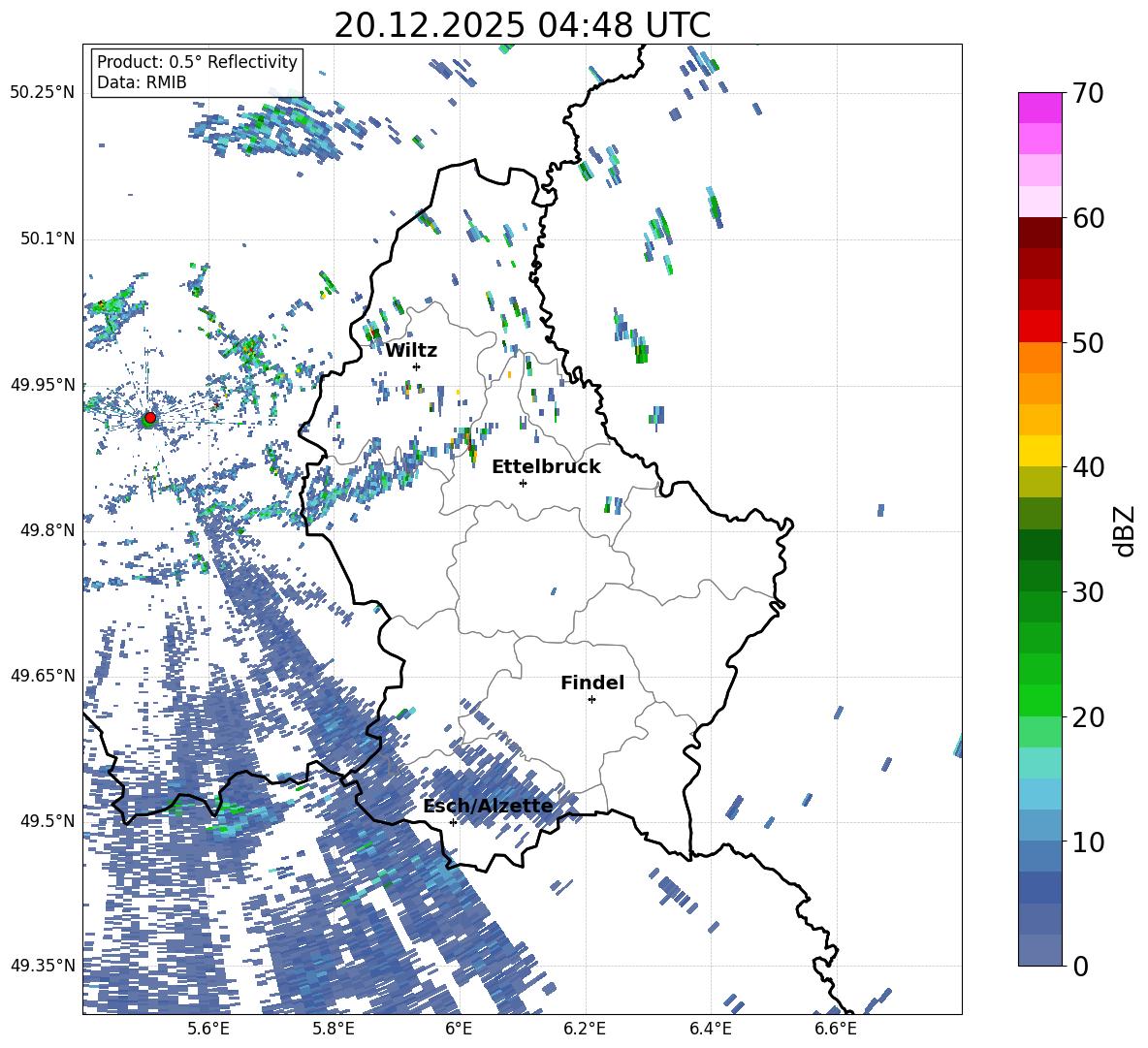The width and height of the screenshot is (1148, 1048).
Task: Click the 49.8°N latitude tick label
Action: pos(48,530)
